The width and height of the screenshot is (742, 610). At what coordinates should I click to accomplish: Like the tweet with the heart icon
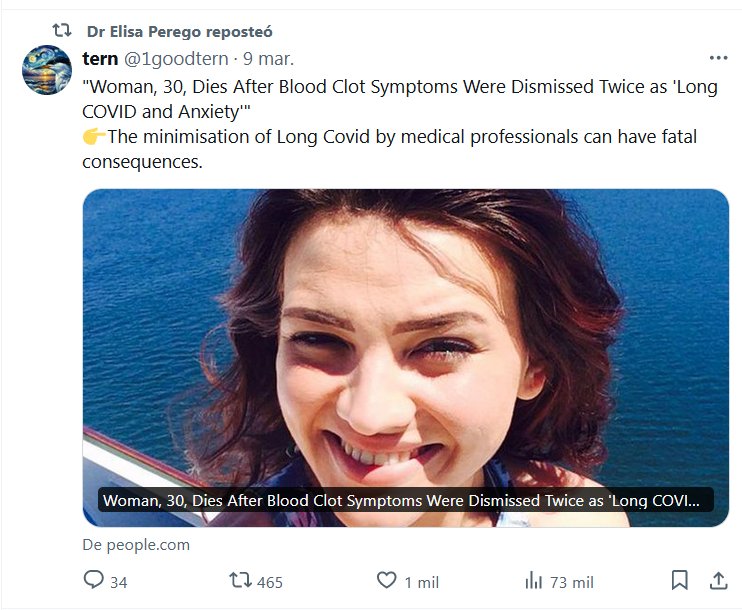pyautogui.click(x=386, y=580)
